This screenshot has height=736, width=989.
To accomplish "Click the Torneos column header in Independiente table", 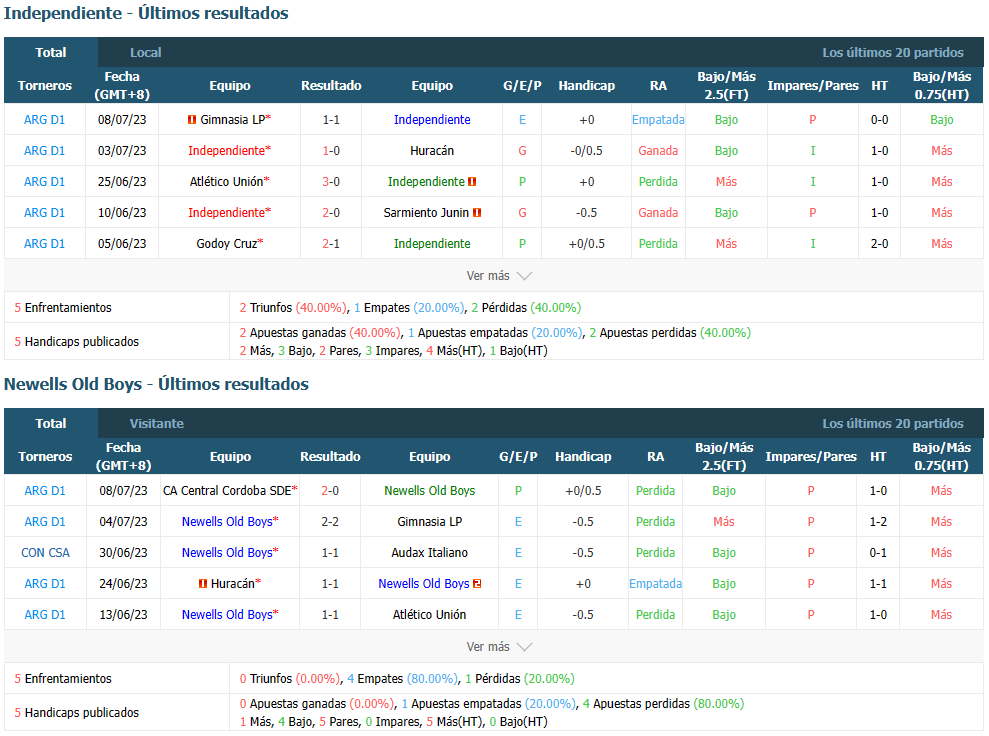I will pyautogui.click(x=45, y=85).
